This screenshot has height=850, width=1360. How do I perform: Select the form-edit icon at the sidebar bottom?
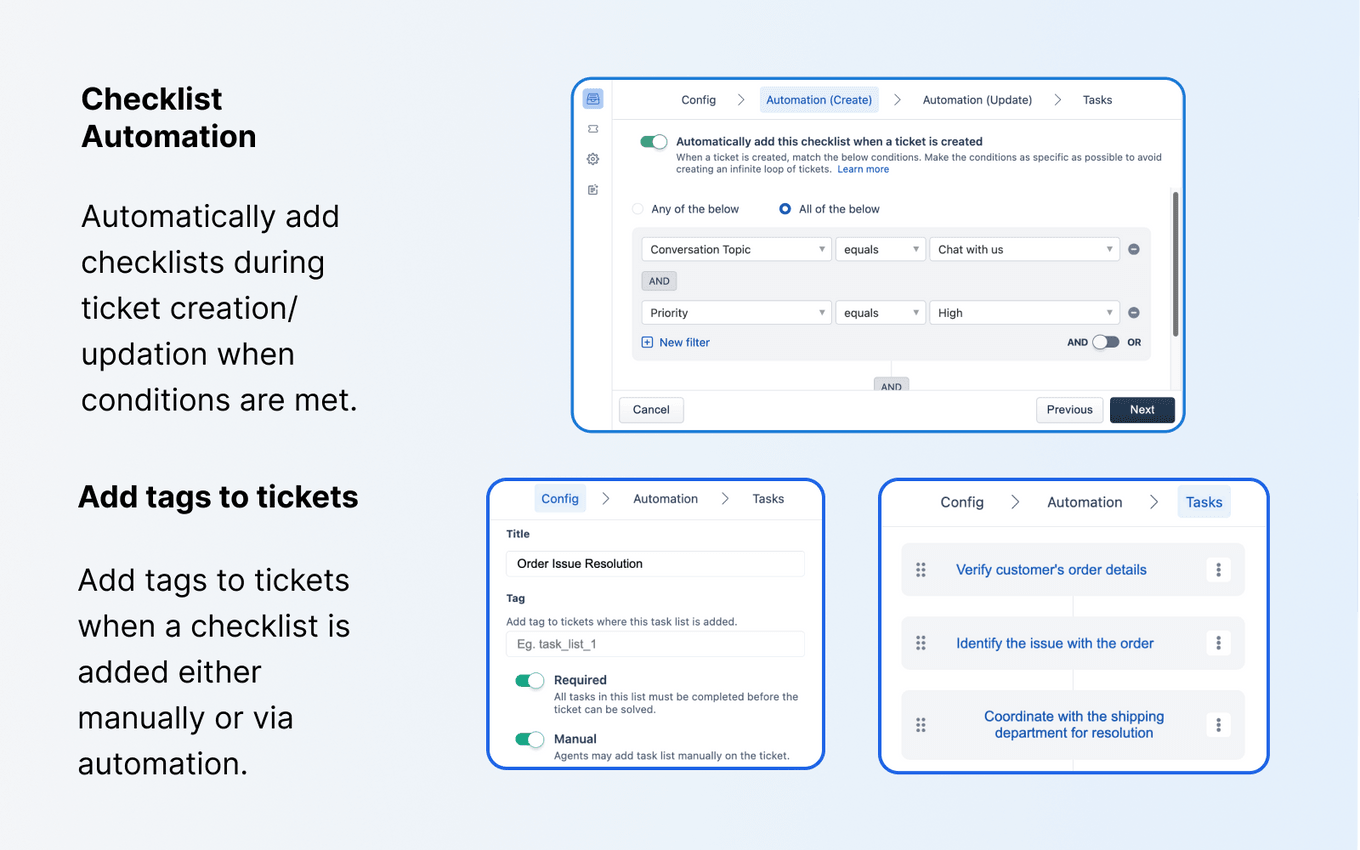click(x=593, y=189)
